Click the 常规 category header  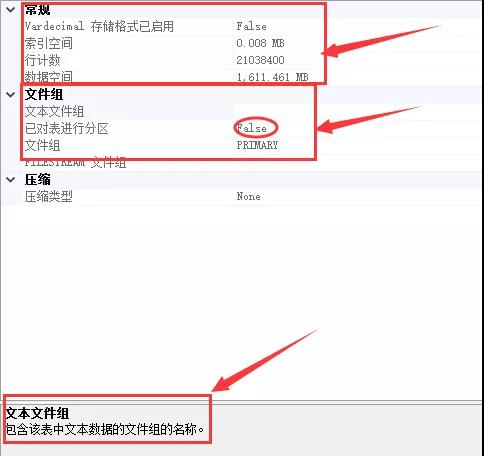click(37, 10)
